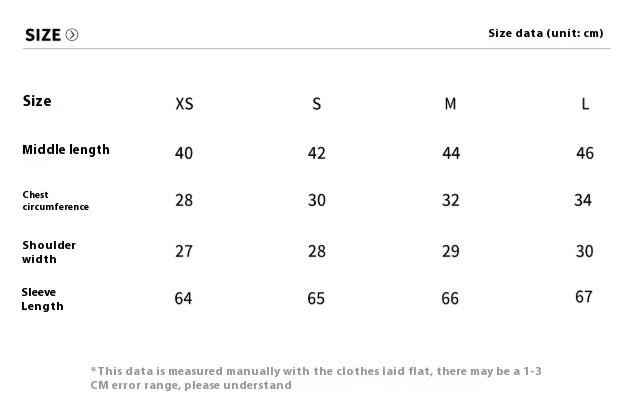Click the L middle length value 46
Viewport: 630px width, 401px height.
[x=585, y=153]
